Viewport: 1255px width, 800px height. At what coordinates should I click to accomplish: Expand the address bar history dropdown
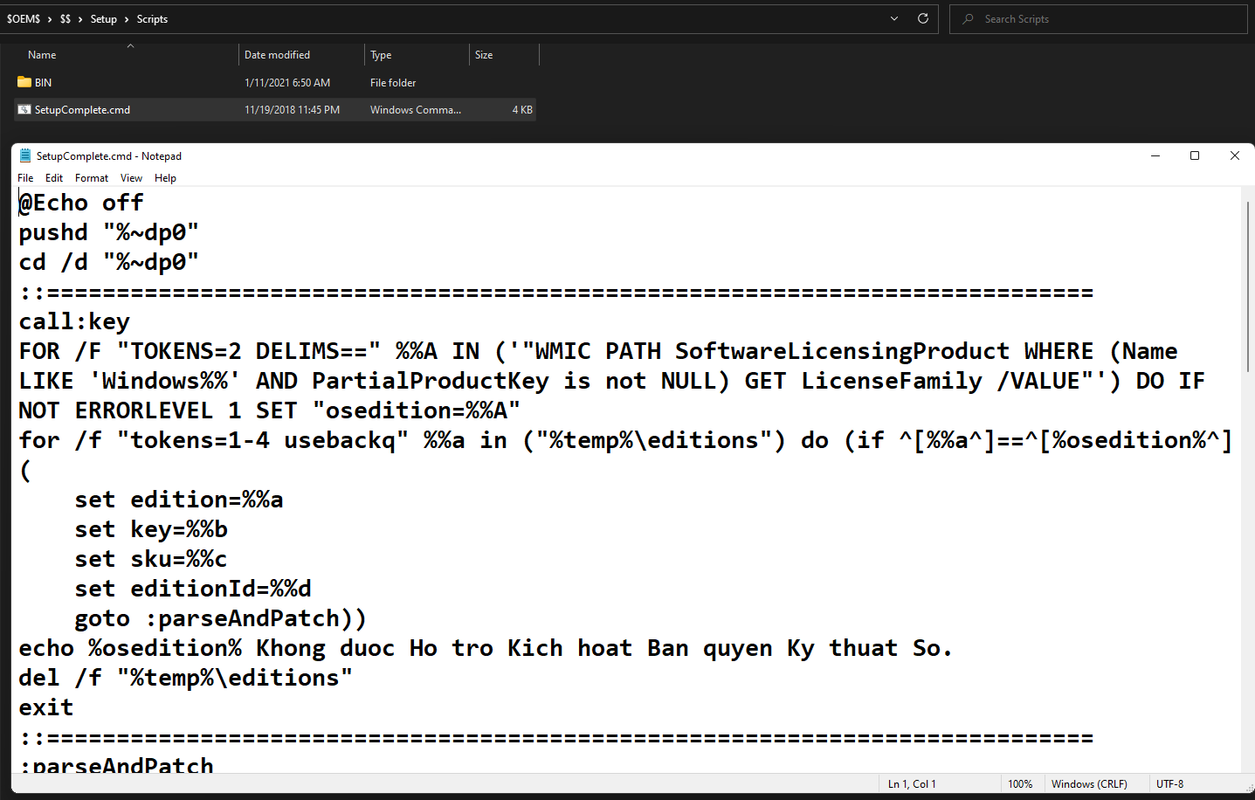tap(894, 18)
